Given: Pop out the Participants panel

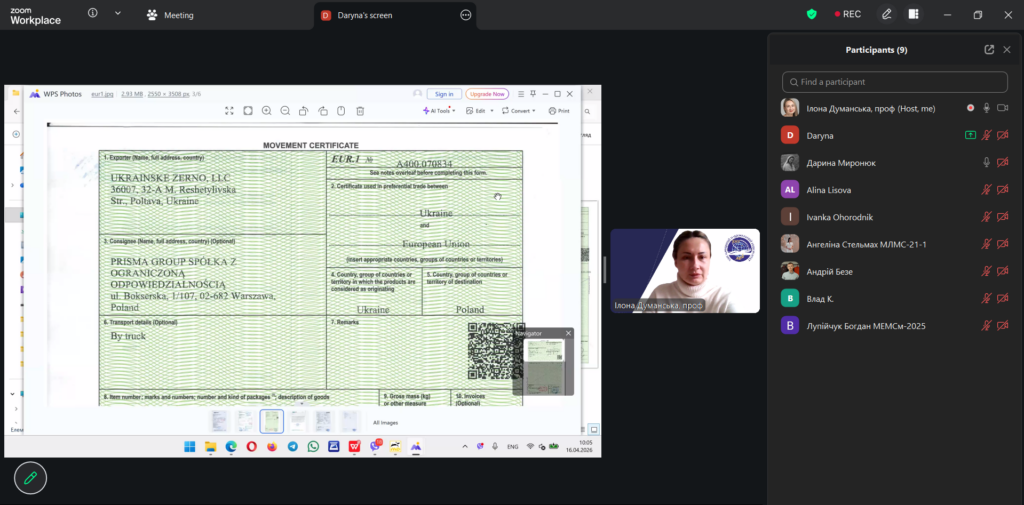Looking at the screenshot, I should [x=989, y=49].
